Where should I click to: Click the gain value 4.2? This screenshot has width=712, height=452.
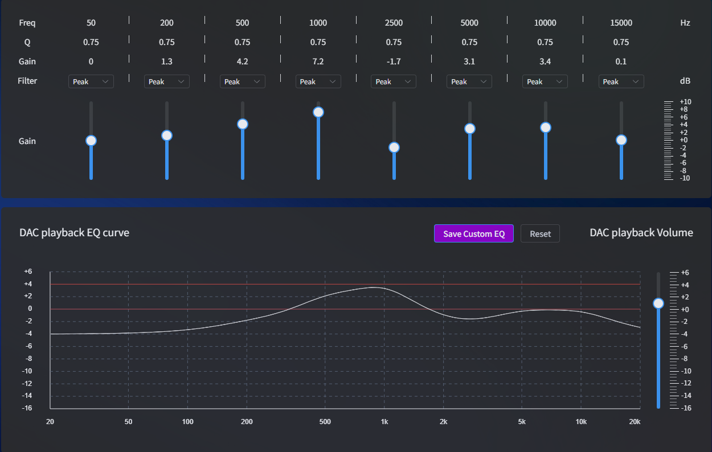tap(242, 61)
